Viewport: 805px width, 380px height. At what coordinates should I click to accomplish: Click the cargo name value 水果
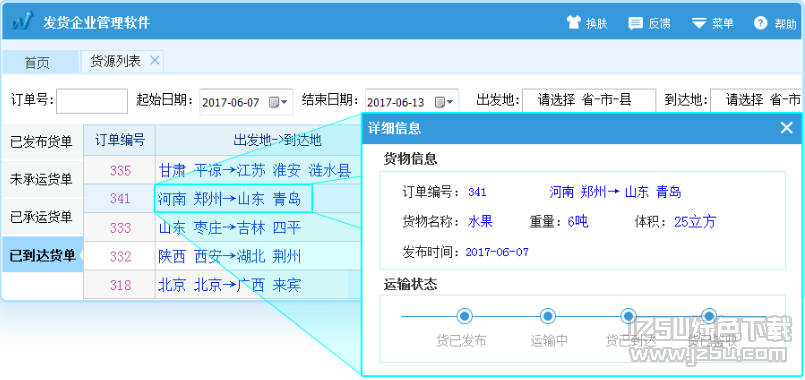(480, 222)
